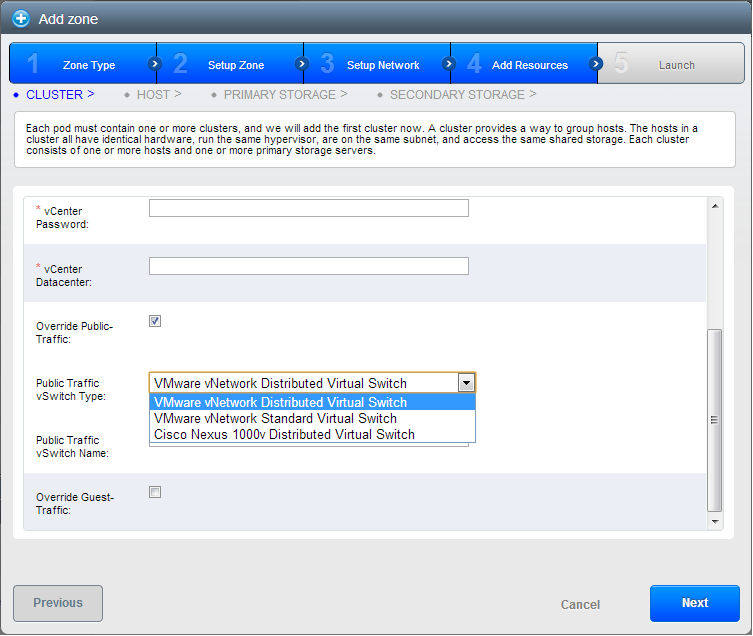
Task: Click the form's vertical scrollbar thumb
Action: [x=714, y=420]
